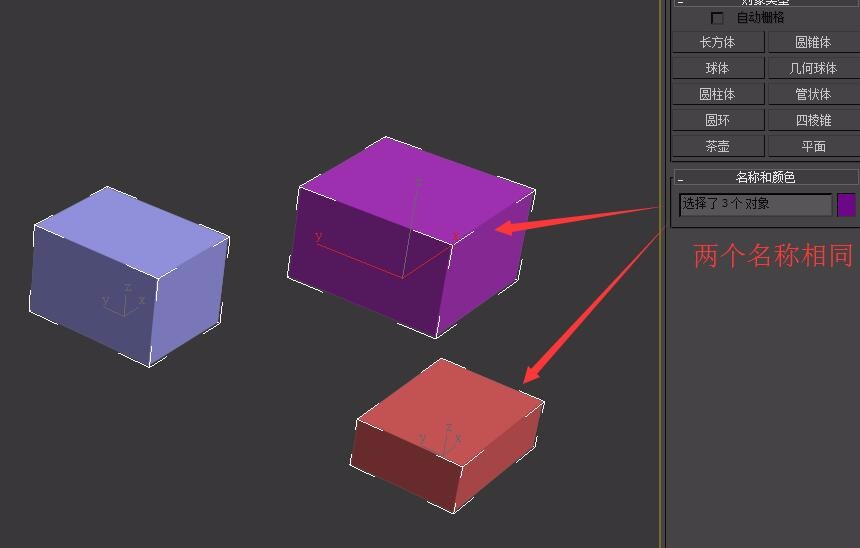860x548 pixels.
Task: Pick the 几何球体 geosphere button
Action: pos(812,68)
